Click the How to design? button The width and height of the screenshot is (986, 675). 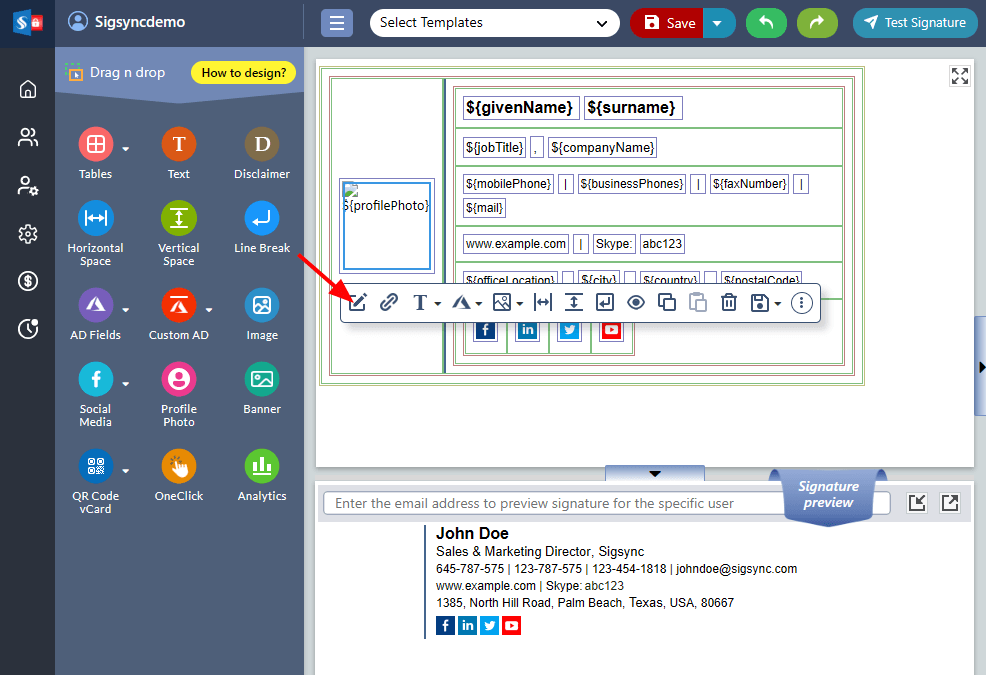pyautogui.click(x=243, y=72)
